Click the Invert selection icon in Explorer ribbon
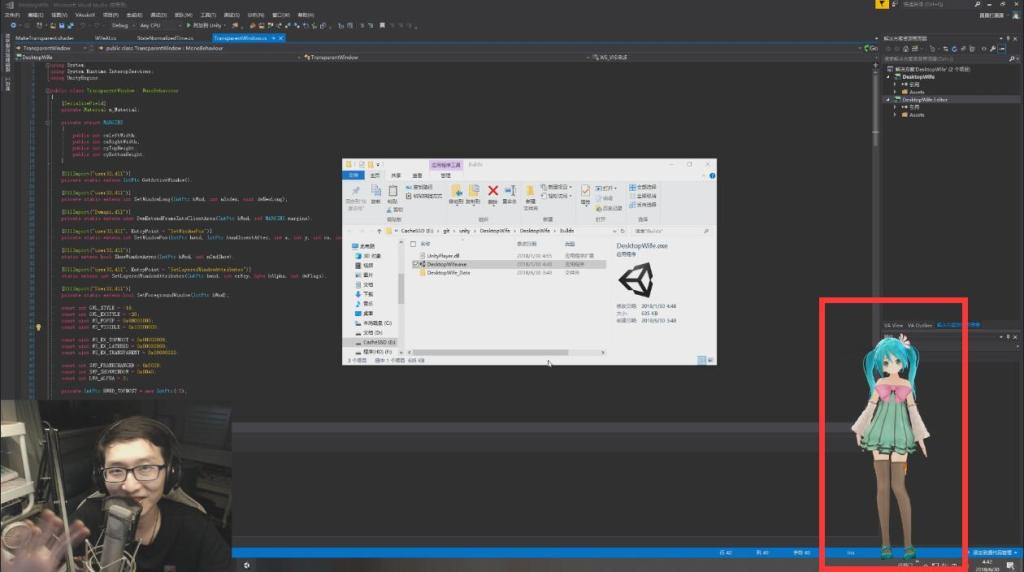 tap(632, 204)
